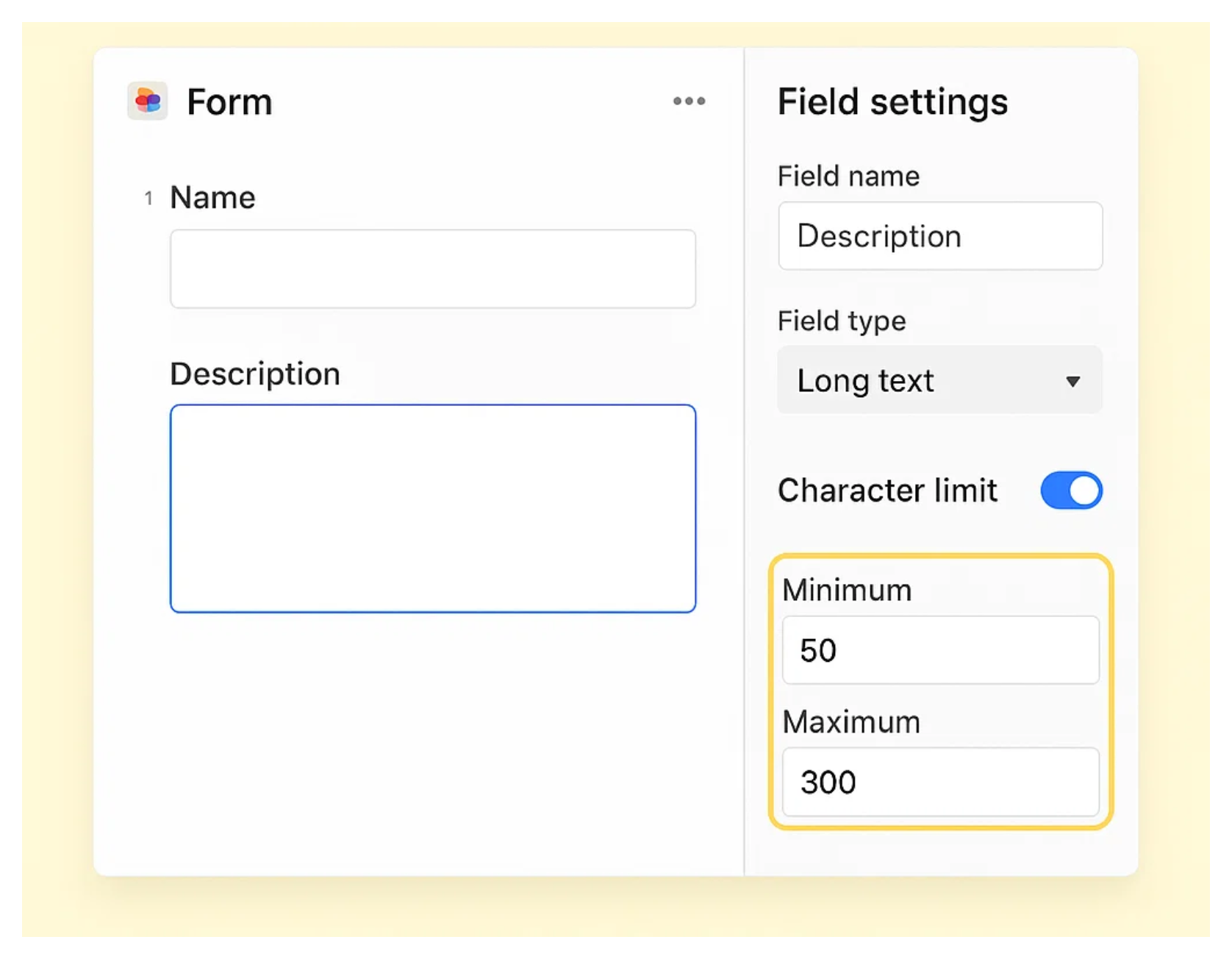Click the Maximum label text
Screen dimensions: 1232x959
pos(850,721)
